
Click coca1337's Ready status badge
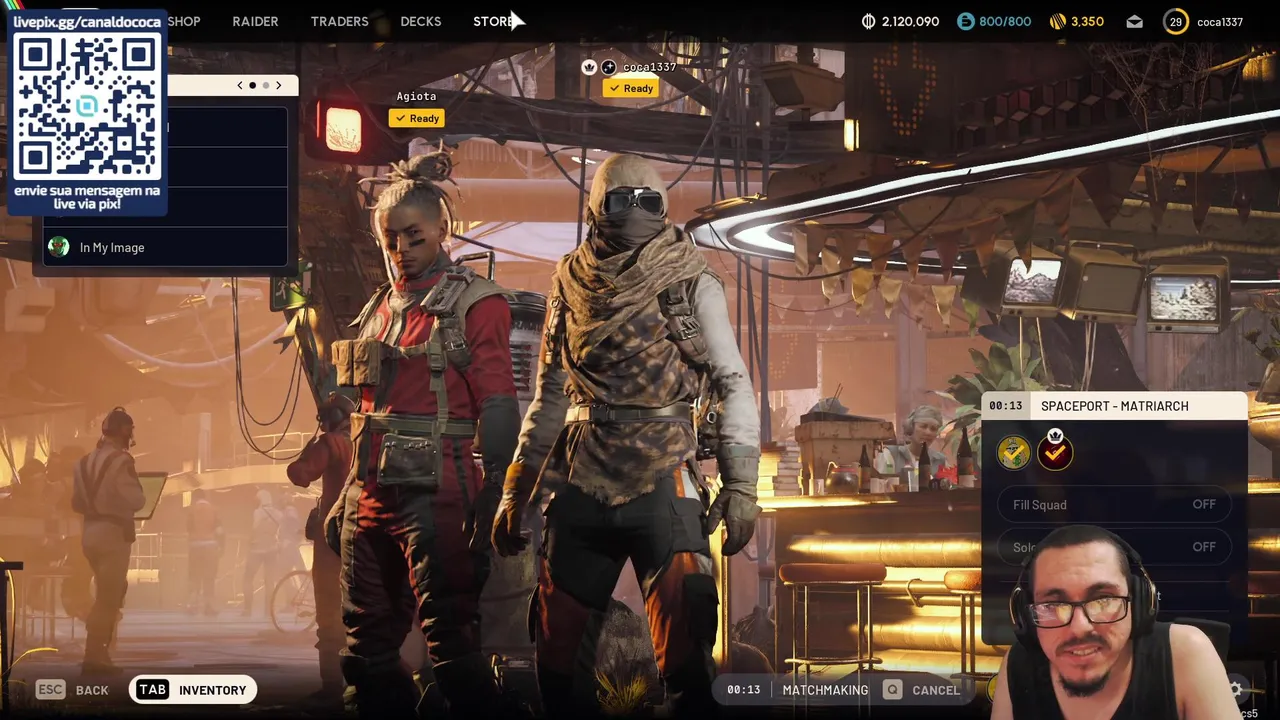point(631,88)
